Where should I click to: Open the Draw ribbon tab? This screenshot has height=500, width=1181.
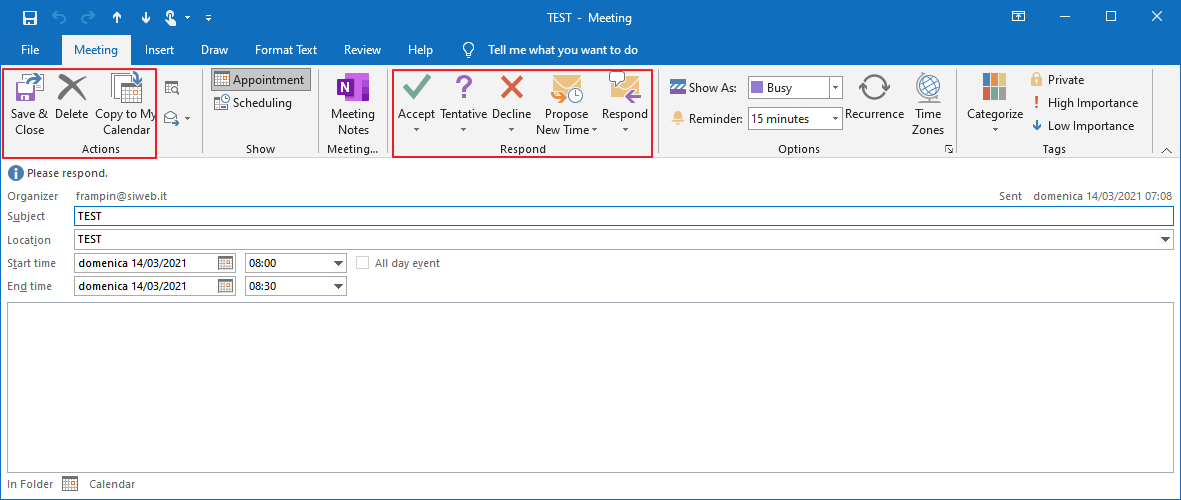coord(215,50)
